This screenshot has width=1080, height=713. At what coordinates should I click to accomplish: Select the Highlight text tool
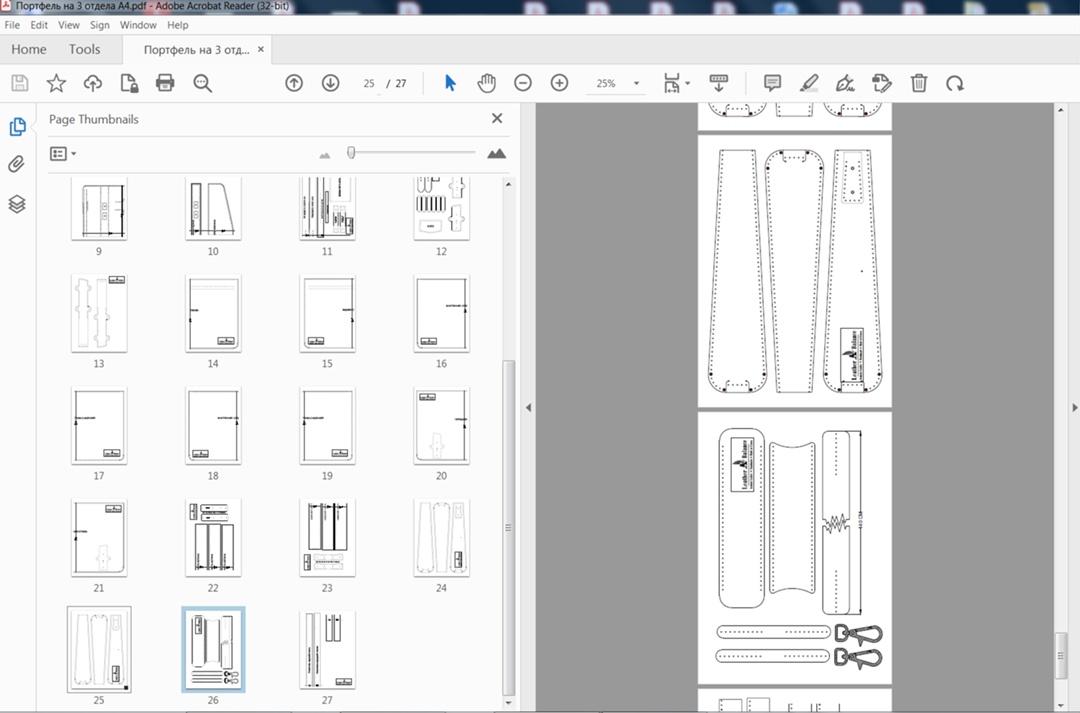coord(809,83)
